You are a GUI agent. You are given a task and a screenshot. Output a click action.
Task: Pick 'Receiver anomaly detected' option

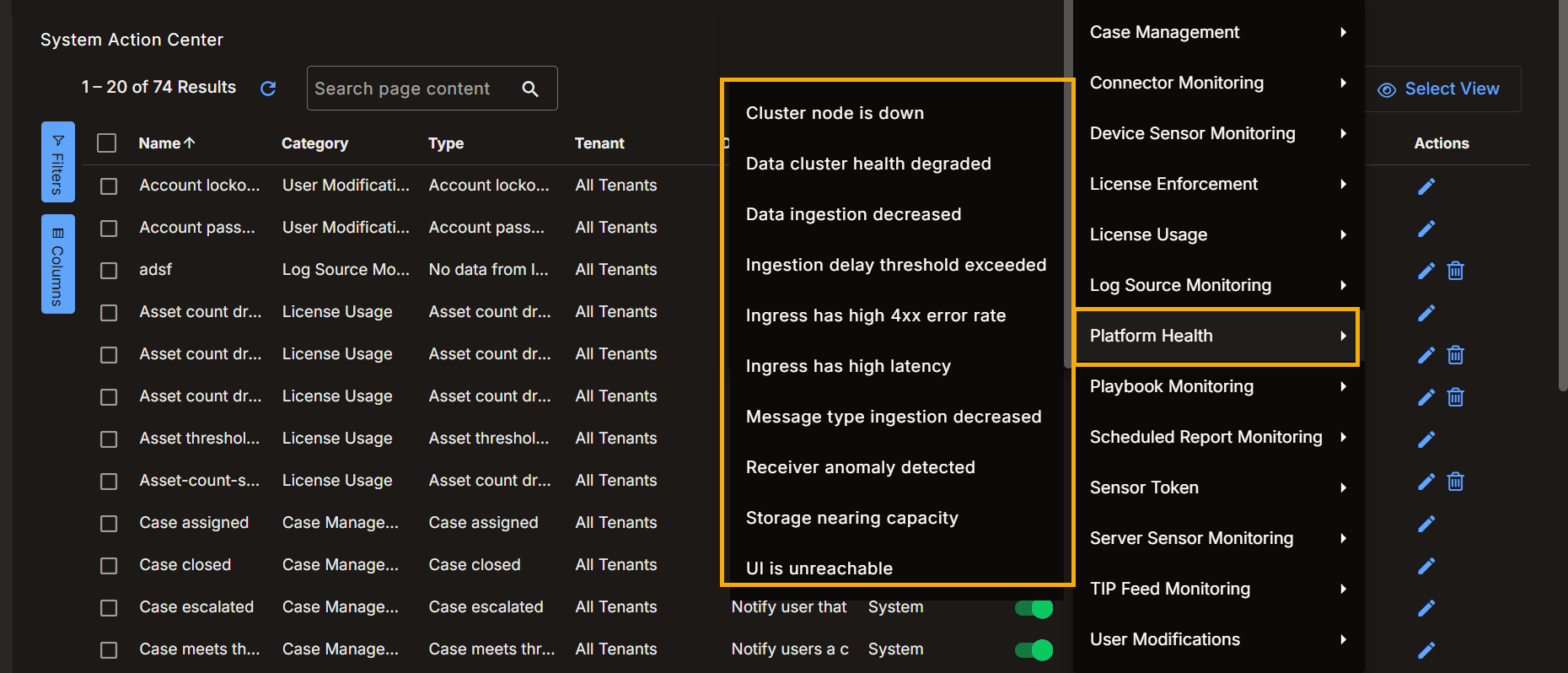tap(895, 467)
